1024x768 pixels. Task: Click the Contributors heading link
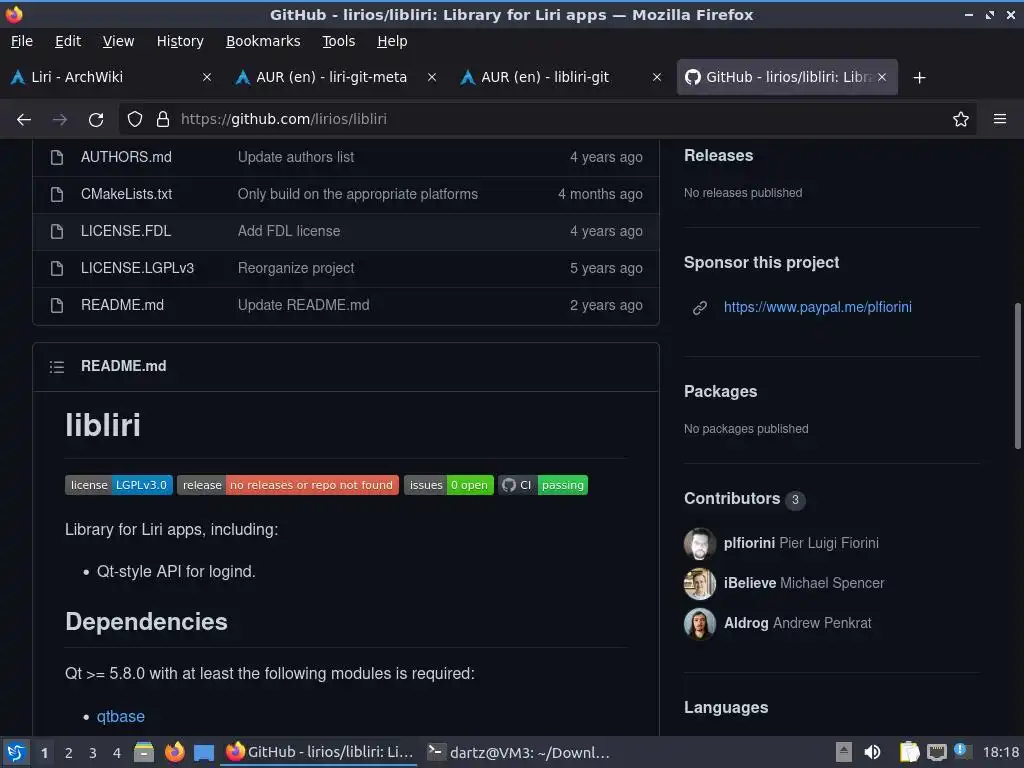click(731, 498)
